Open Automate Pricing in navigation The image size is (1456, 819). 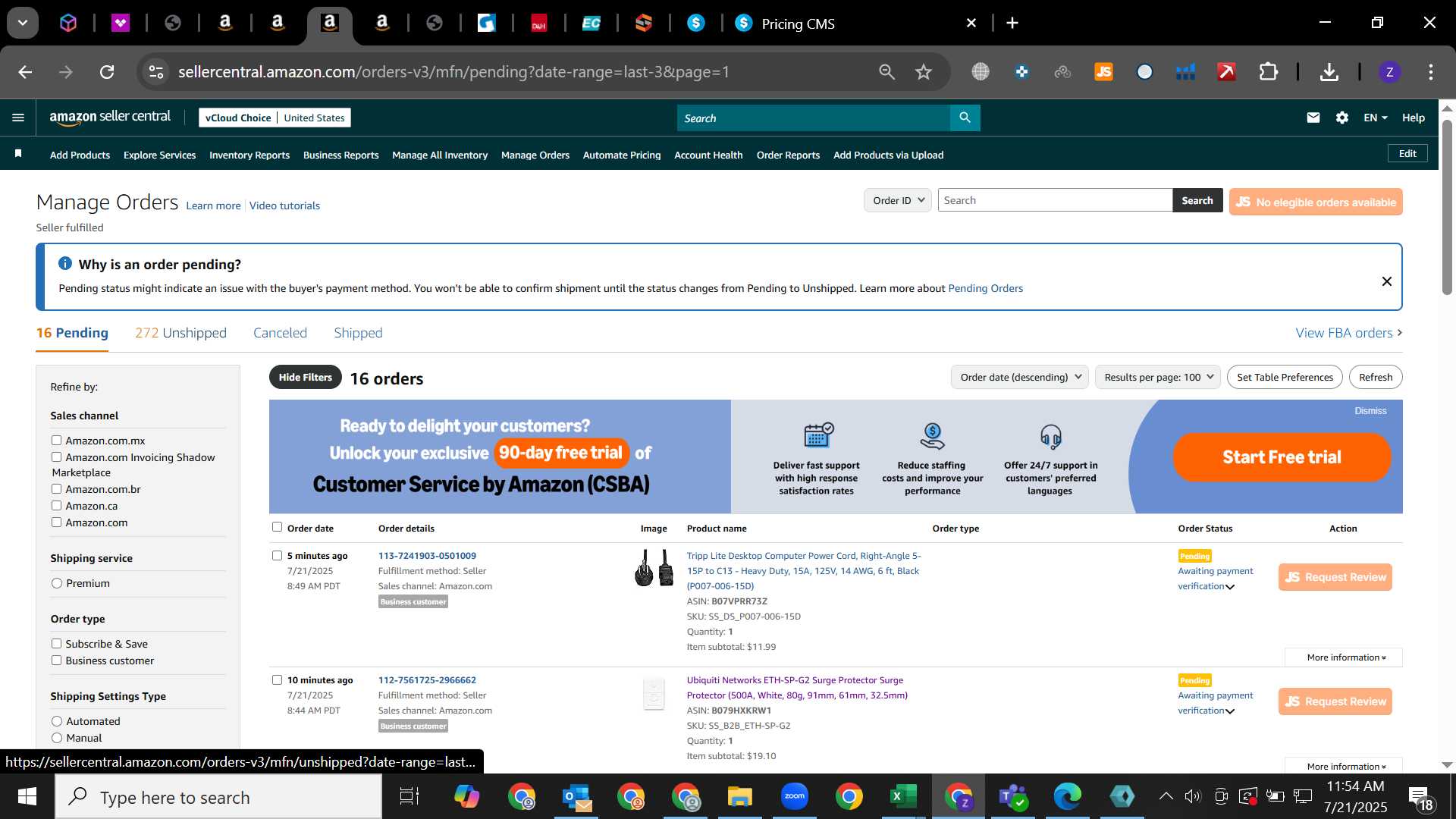tap(622, 155)
